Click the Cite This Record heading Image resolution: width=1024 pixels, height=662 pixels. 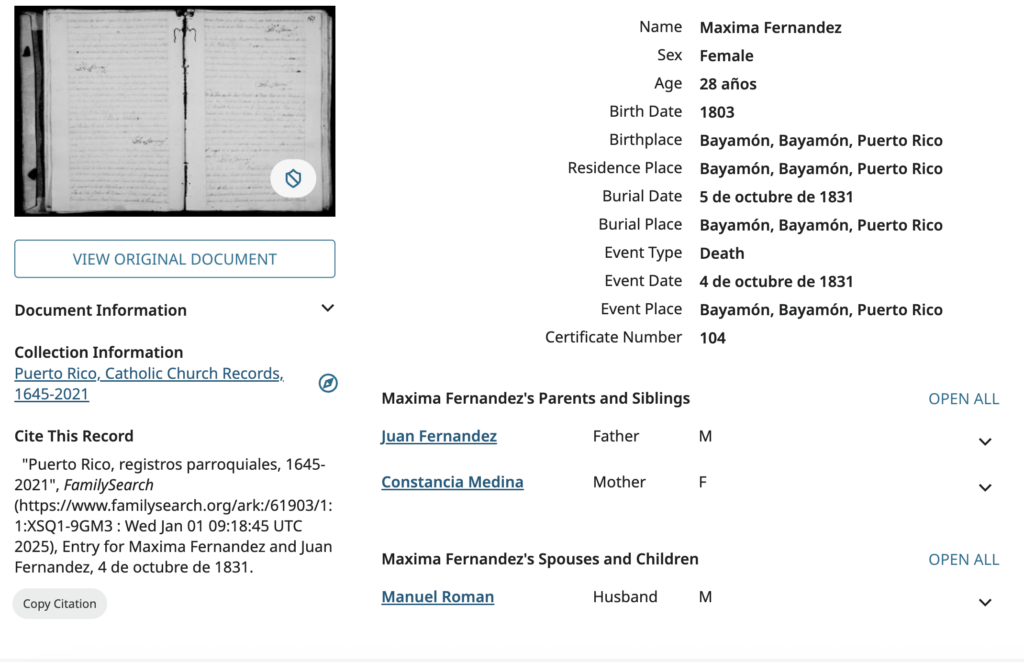74,436
